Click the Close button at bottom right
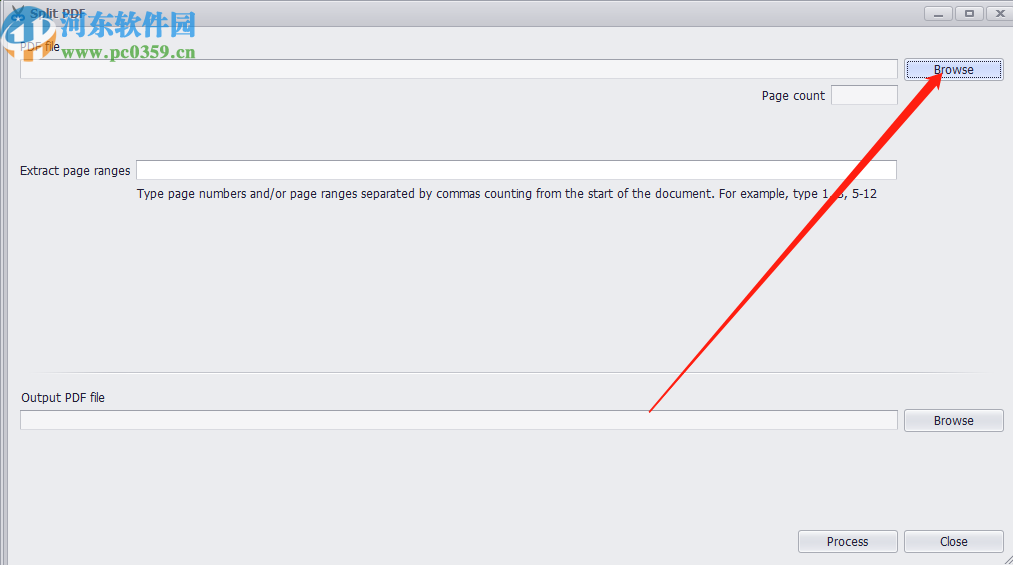Image resolution: width=1013 pixels, height=565 pixels. coord(953,542)
